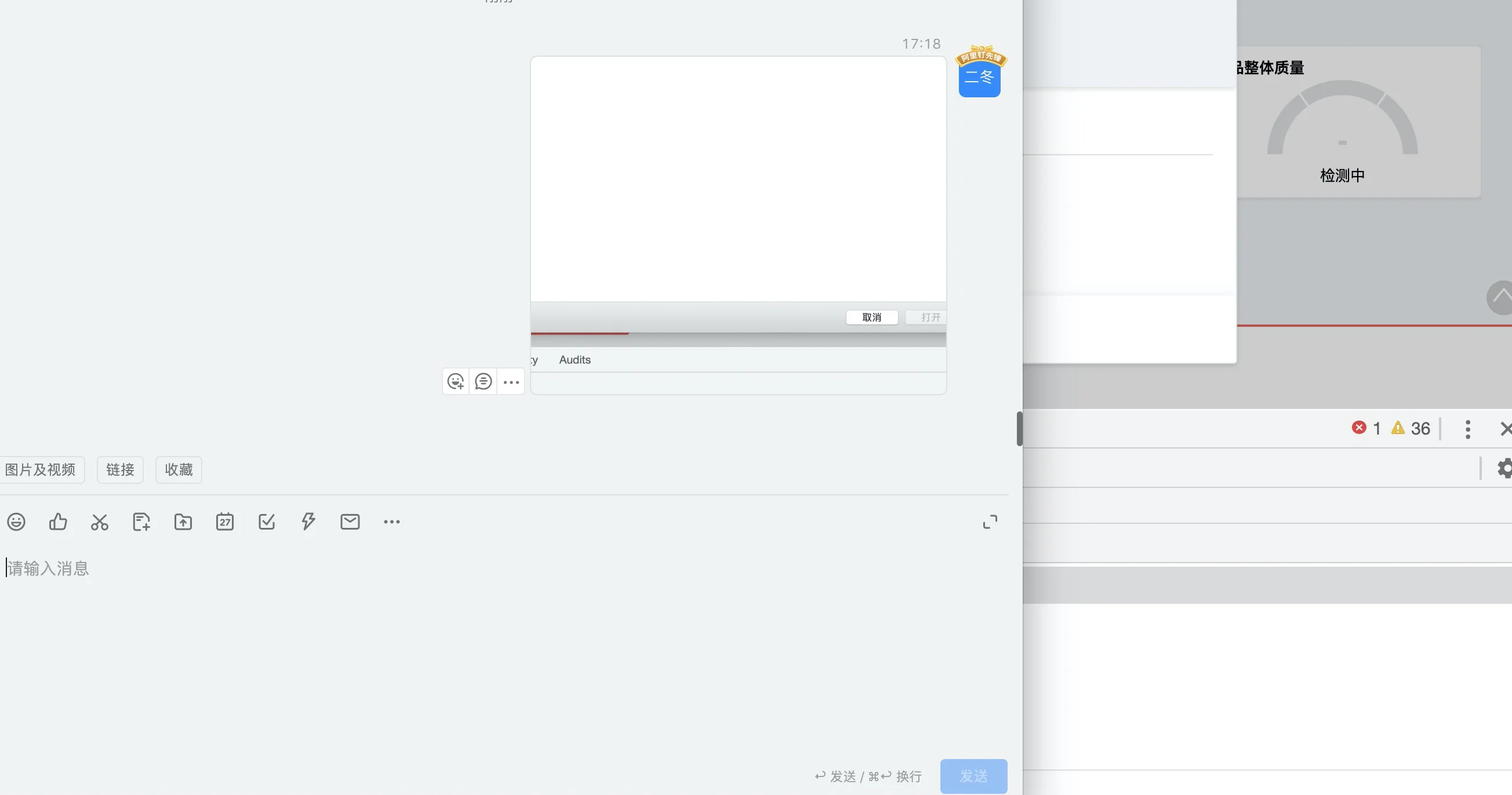Reply to message with comment icon

pos(483,382)
